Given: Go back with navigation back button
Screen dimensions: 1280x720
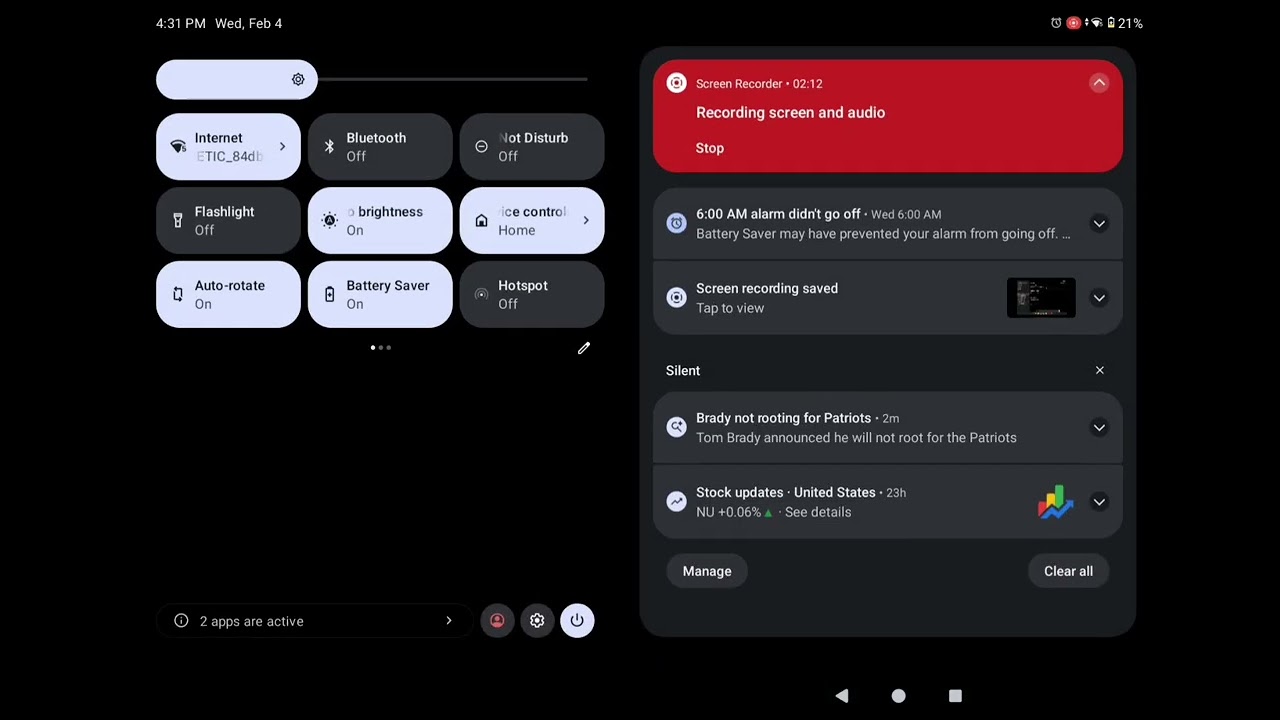Looking at the screenshot, I should [842, 696].
